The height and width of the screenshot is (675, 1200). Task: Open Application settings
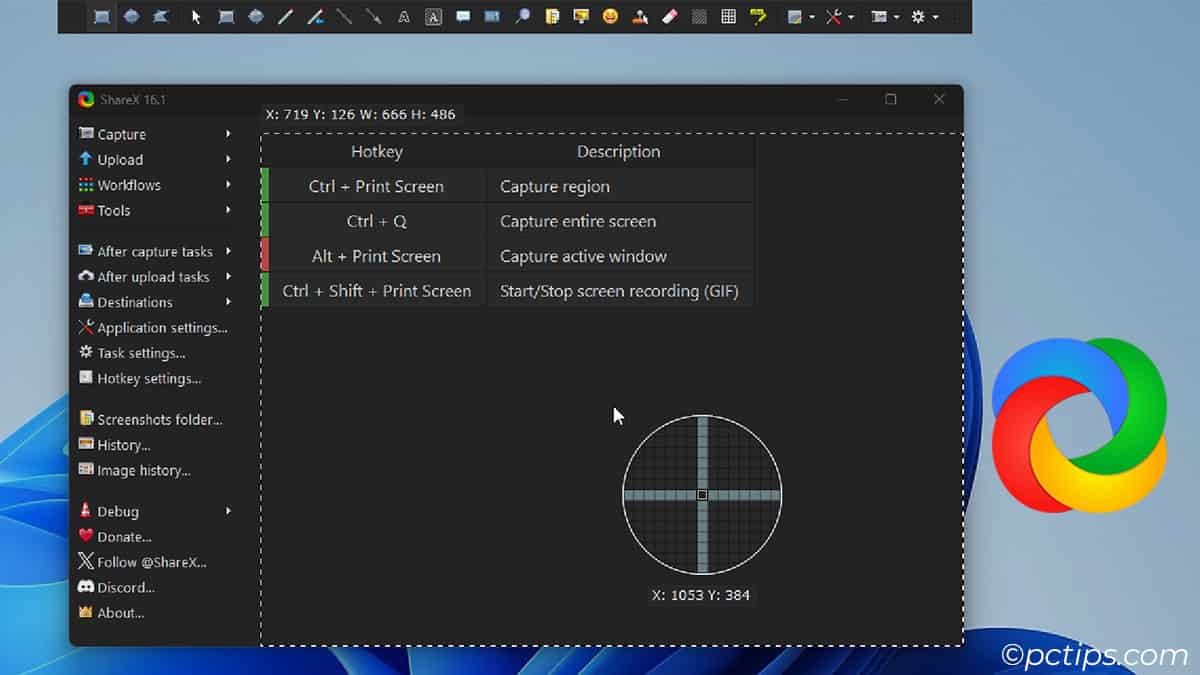[156, 327]
